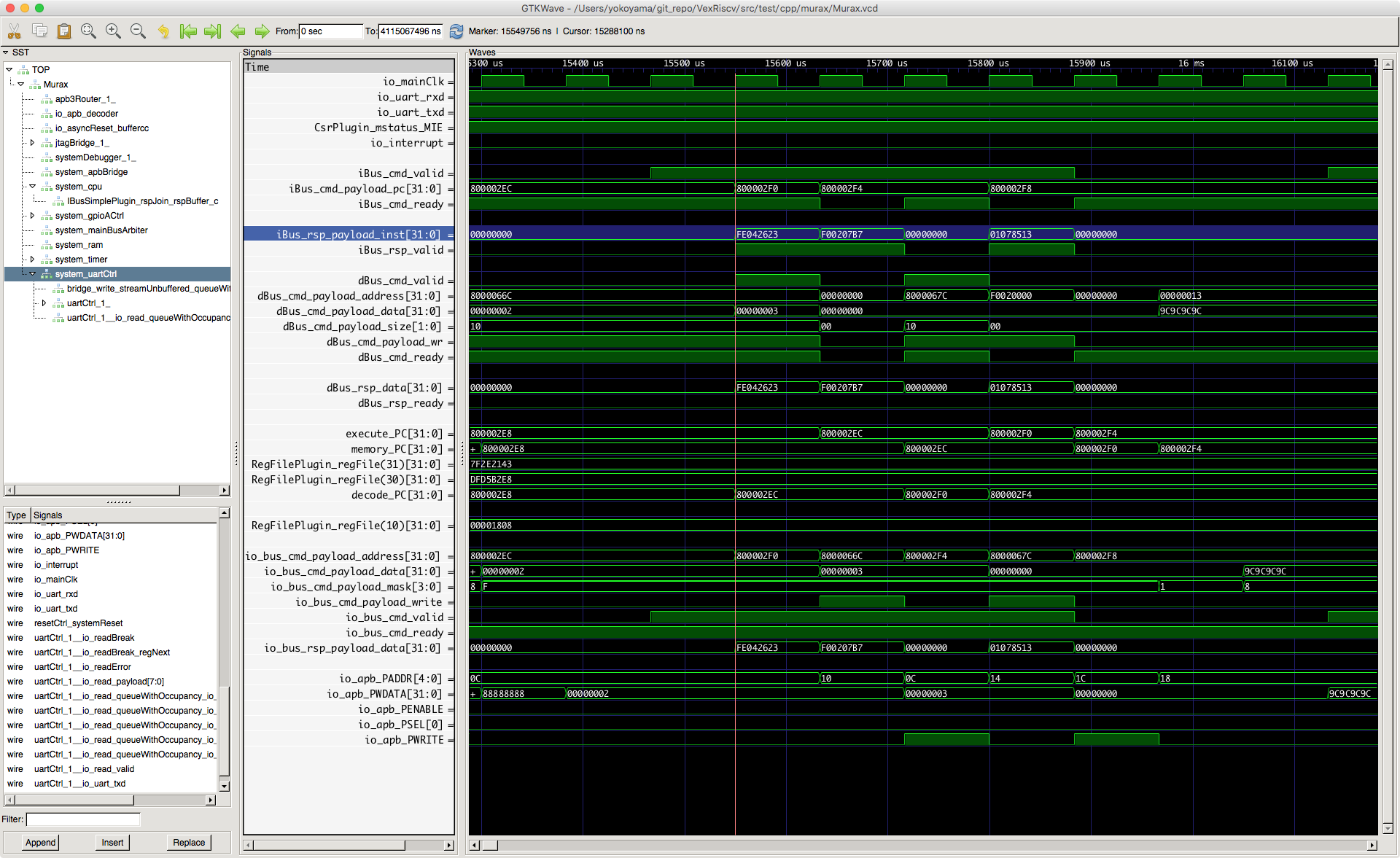Collapse the Murax tree node
The image size is (1400, 858).
(20, 84)
